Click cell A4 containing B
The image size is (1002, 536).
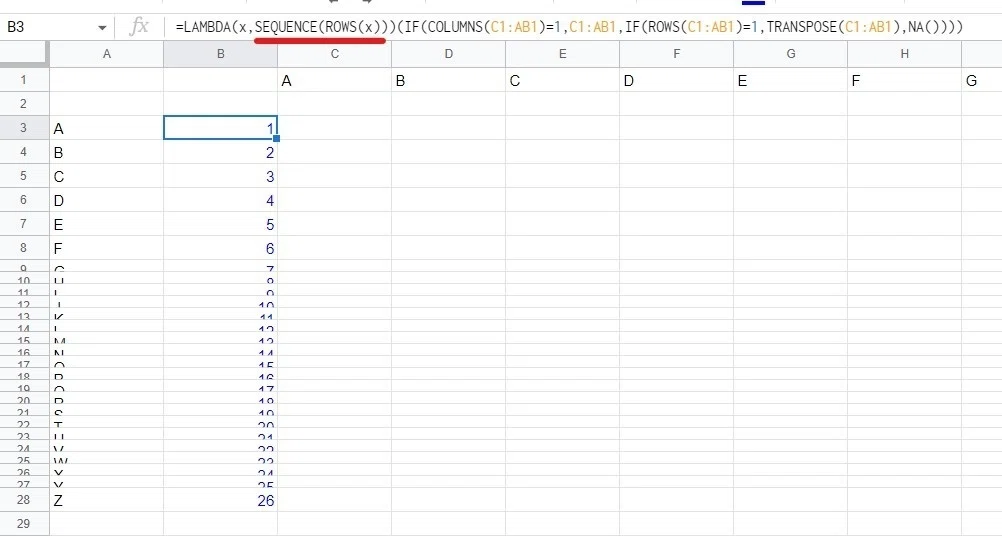[107, 151]
